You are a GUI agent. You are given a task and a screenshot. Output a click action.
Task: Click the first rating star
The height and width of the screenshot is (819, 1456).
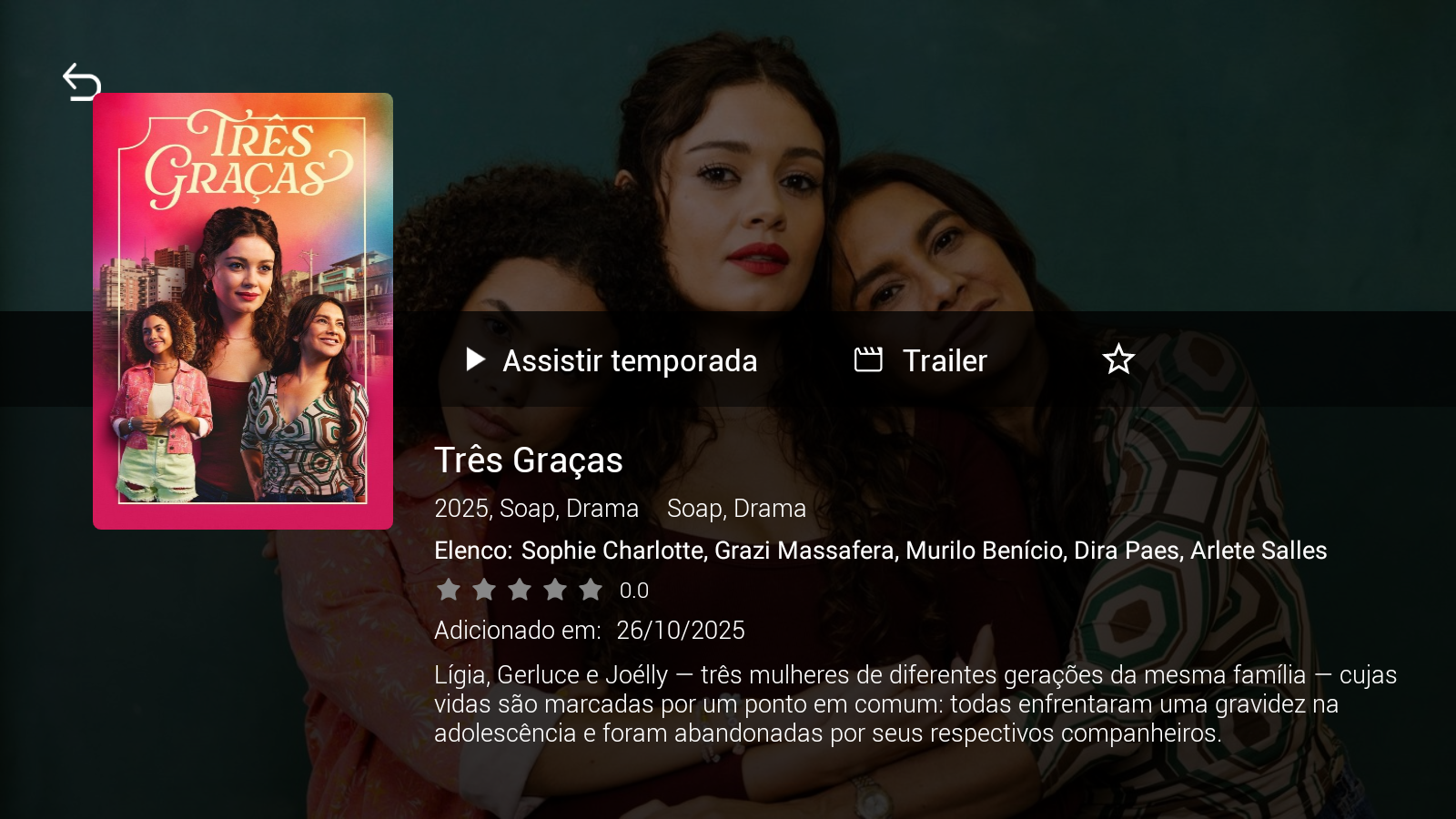(x=449, y=590)
